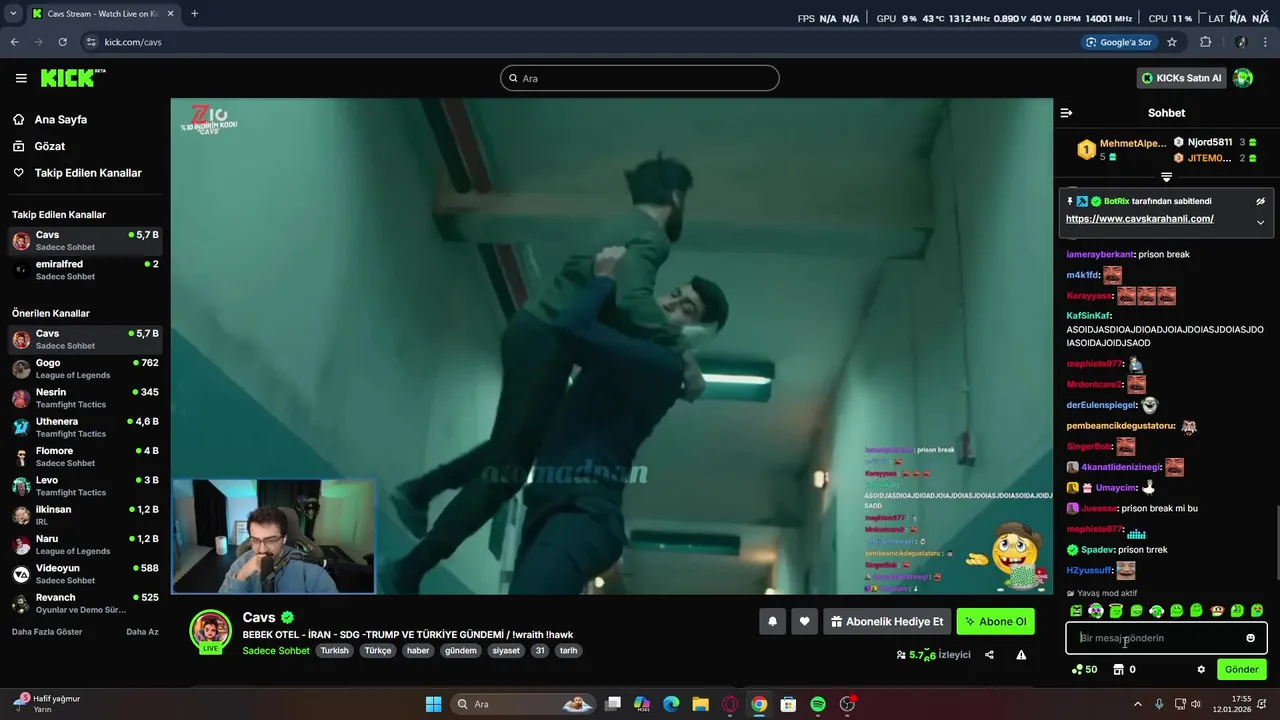This screenshot has height=720, width=1280.
Task: Click the channel points 50 icon
Action: point(1084,670)
